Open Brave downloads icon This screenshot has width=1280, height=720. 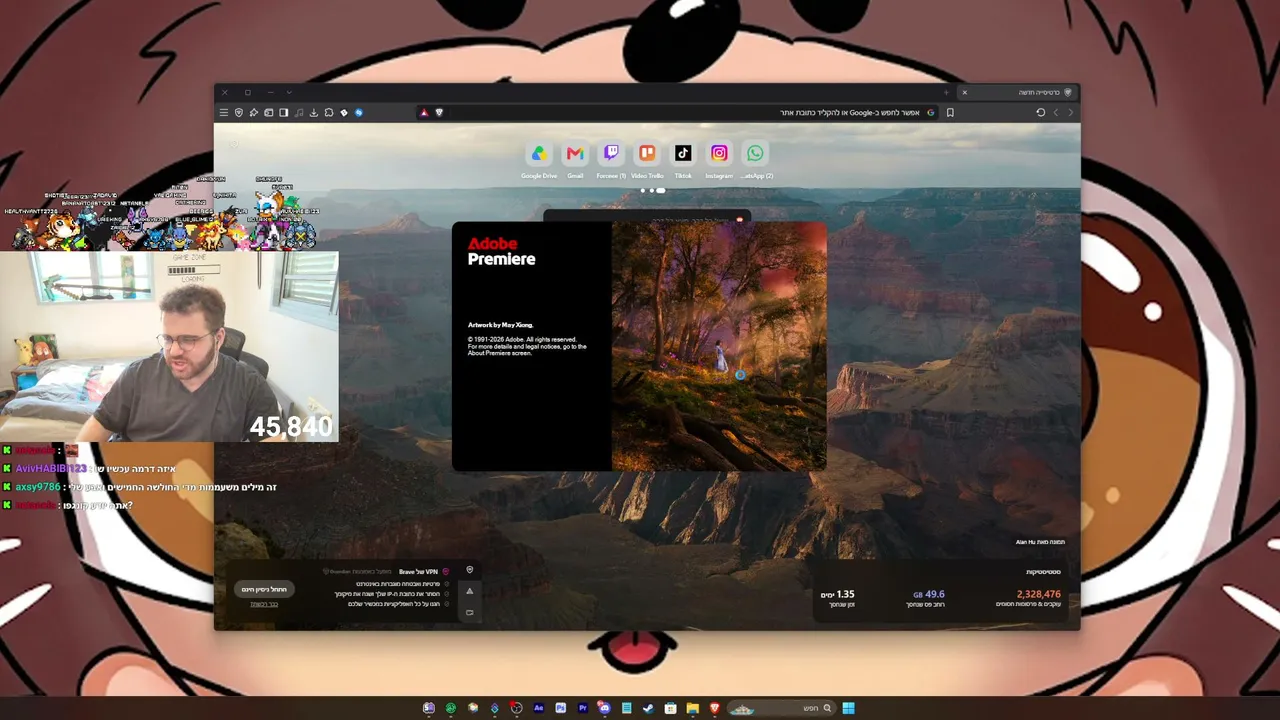pyautogui.click(x=314, y=113)
